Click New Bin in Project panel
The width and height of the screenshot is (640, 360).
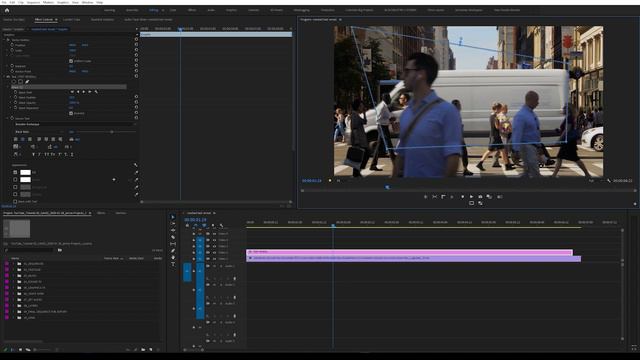(x=143, y=350)
